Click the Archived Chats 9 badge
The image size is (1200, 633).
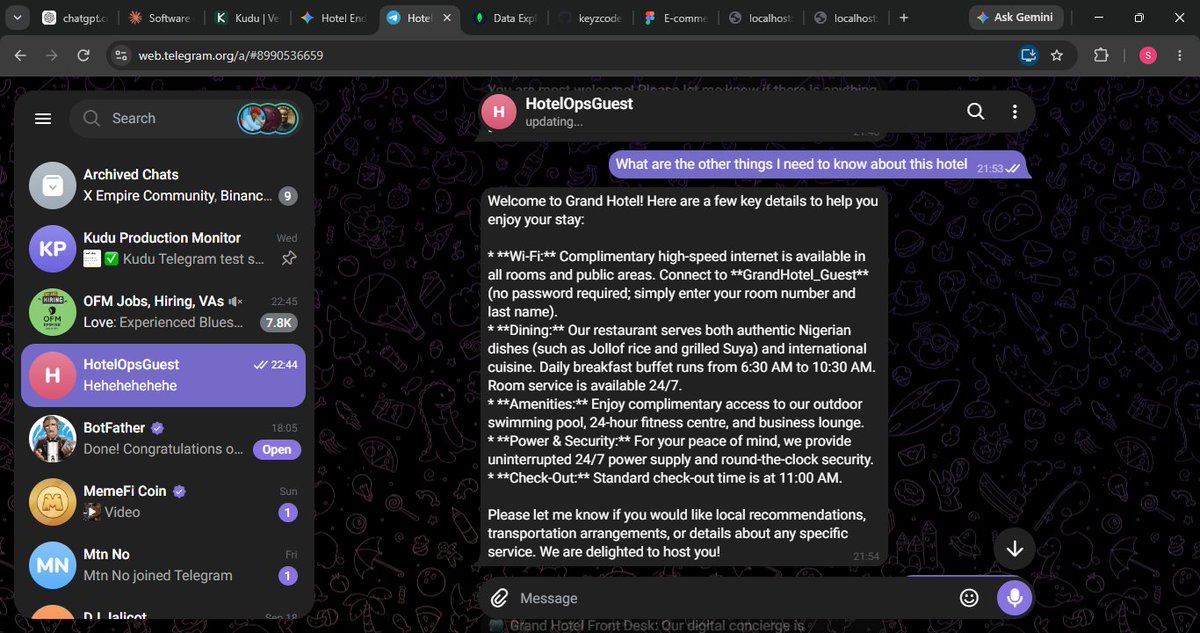[x=287, y=196]
